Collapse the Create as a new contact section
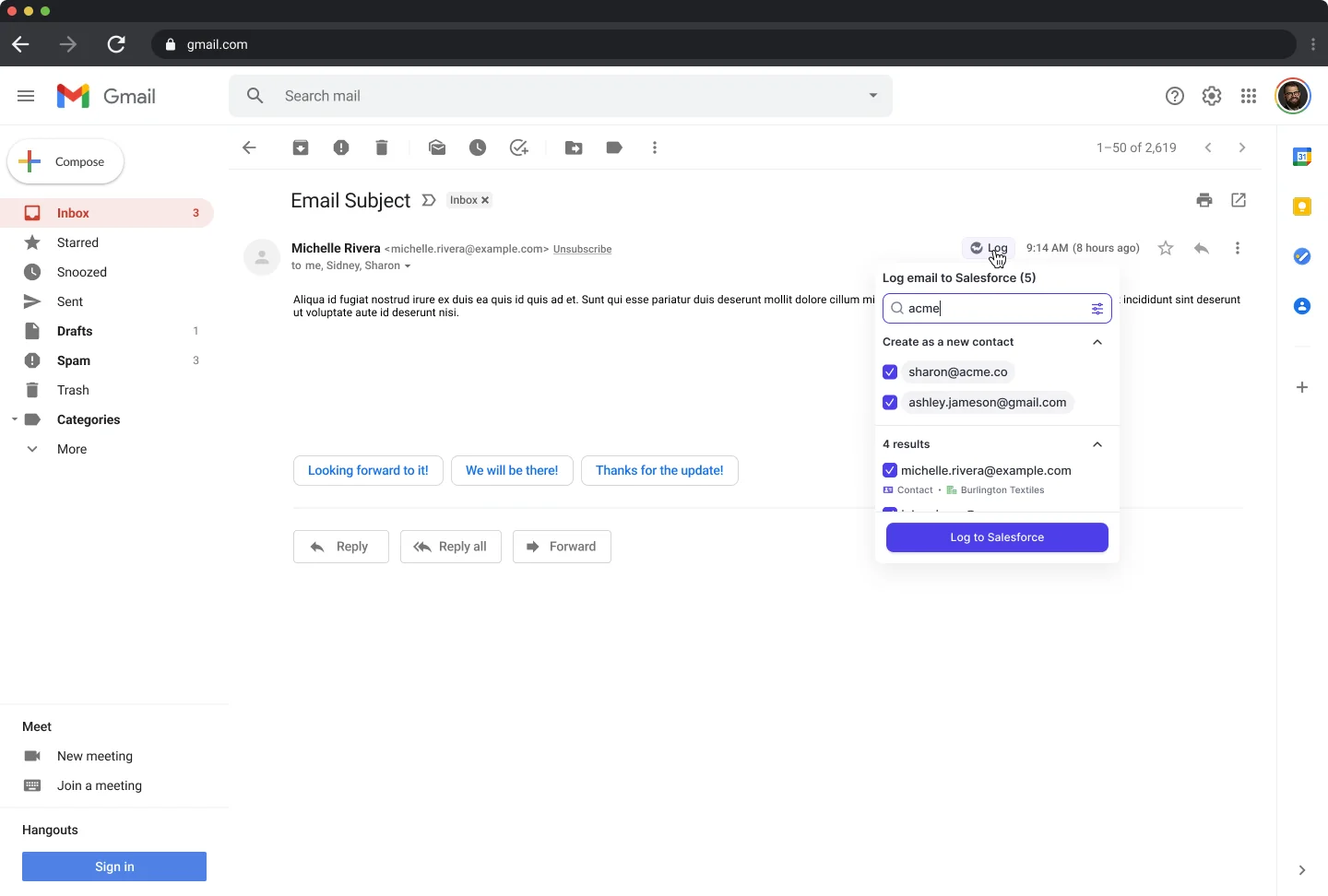This screenshot has width=1328, height=896. tap(1097, 342)
